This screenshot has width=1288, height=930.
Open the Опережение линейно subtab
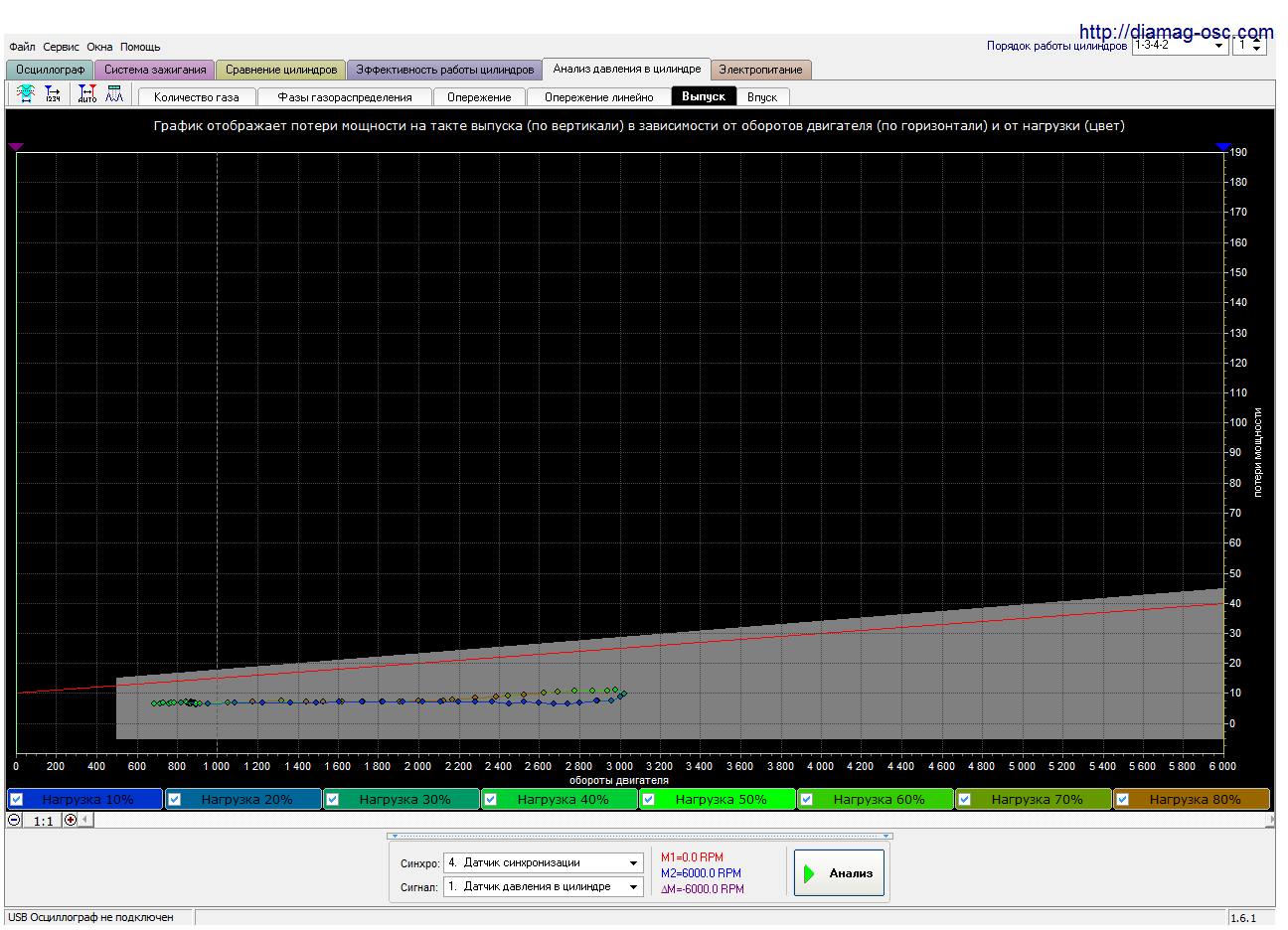pos(599,97)
